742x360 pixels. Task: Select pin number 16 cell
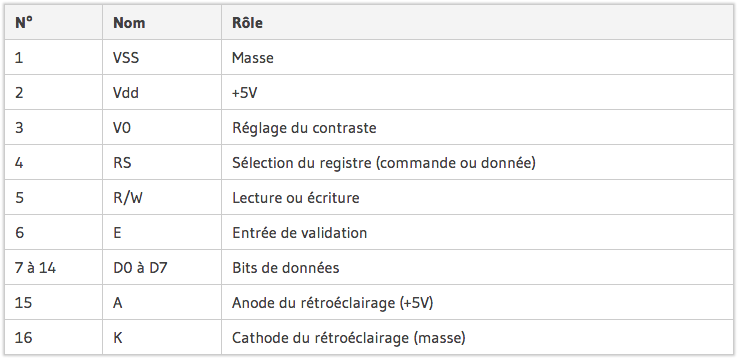pyautogui.click(x=53, y=337)
